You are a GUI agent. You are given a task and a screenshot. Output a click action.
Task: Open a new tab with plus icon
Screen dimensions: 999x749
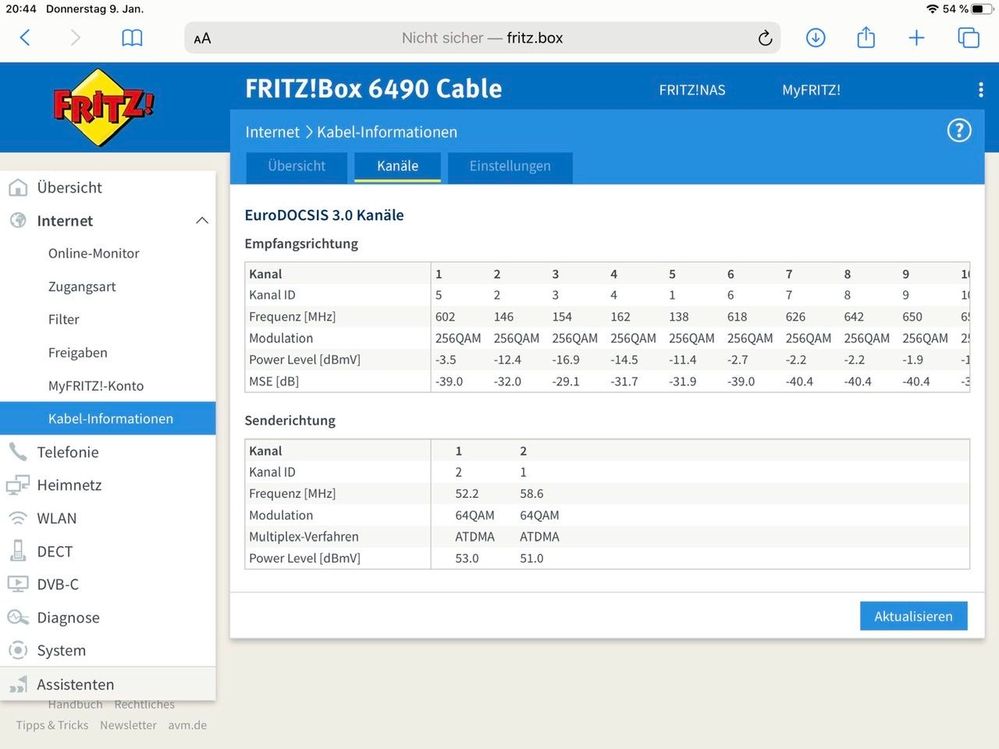(916, 38)
